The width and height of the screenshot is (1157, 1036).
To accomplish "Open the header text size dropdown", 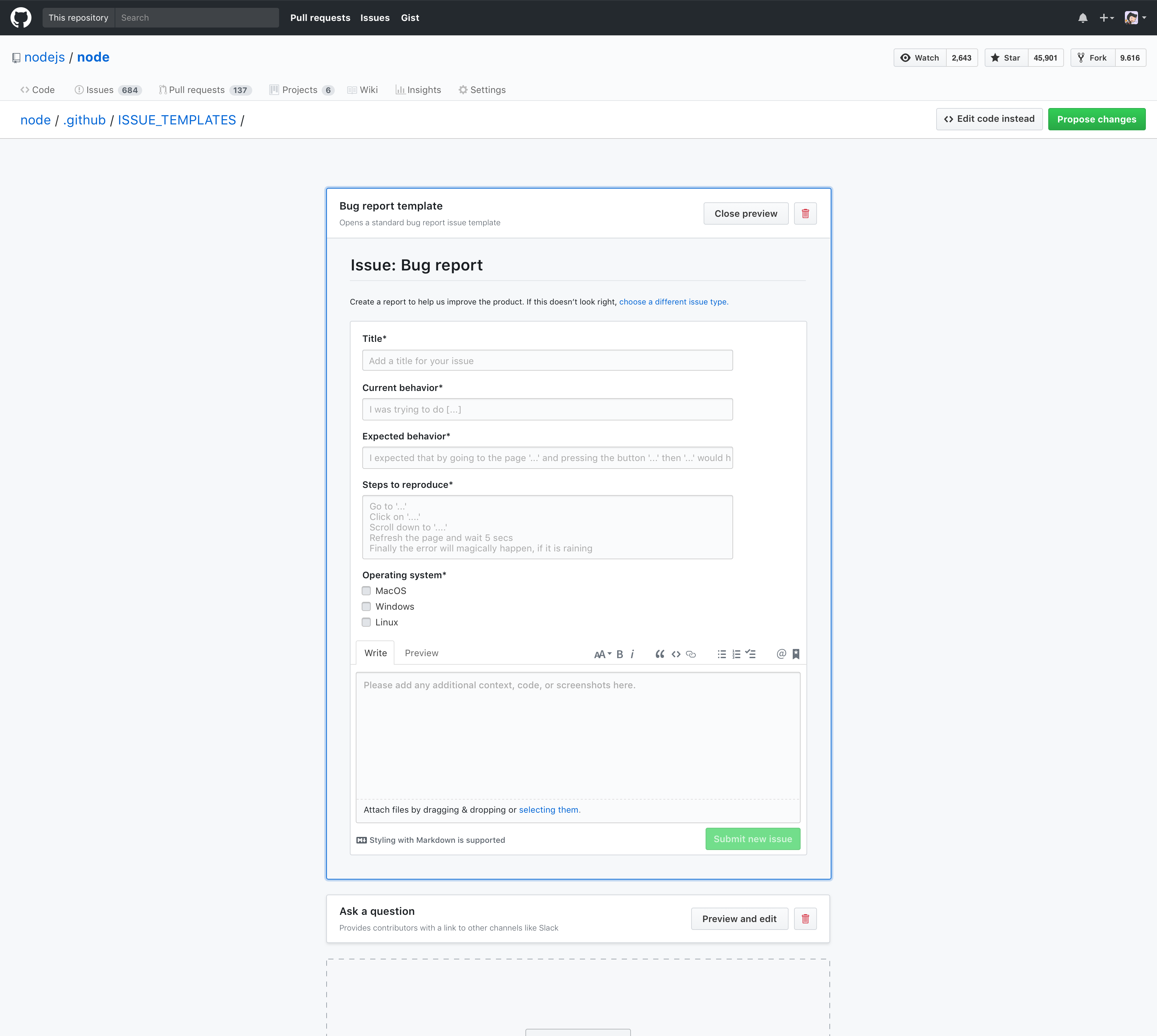I will (x=602, y=654).
